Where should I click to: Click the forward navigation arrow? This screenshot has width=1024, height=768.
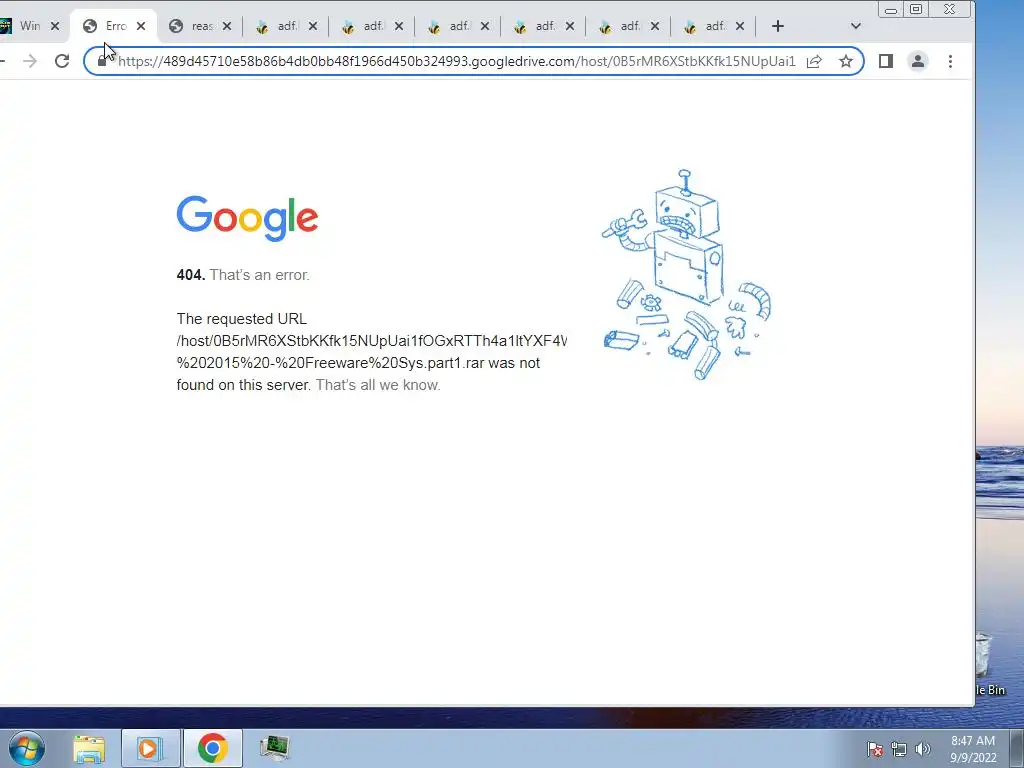click(30, 61)
